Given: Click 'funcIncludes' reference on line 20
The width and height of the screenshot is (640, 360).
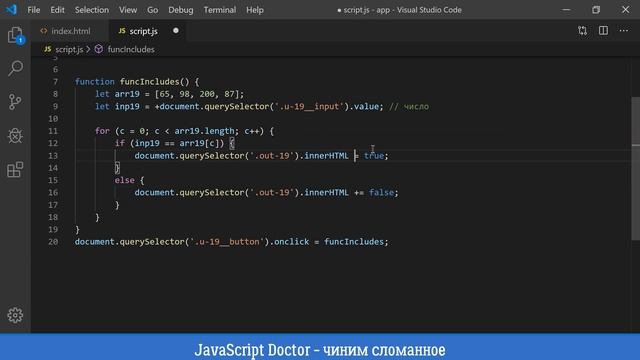Looking at the screenshot, I should click(354, 242).
